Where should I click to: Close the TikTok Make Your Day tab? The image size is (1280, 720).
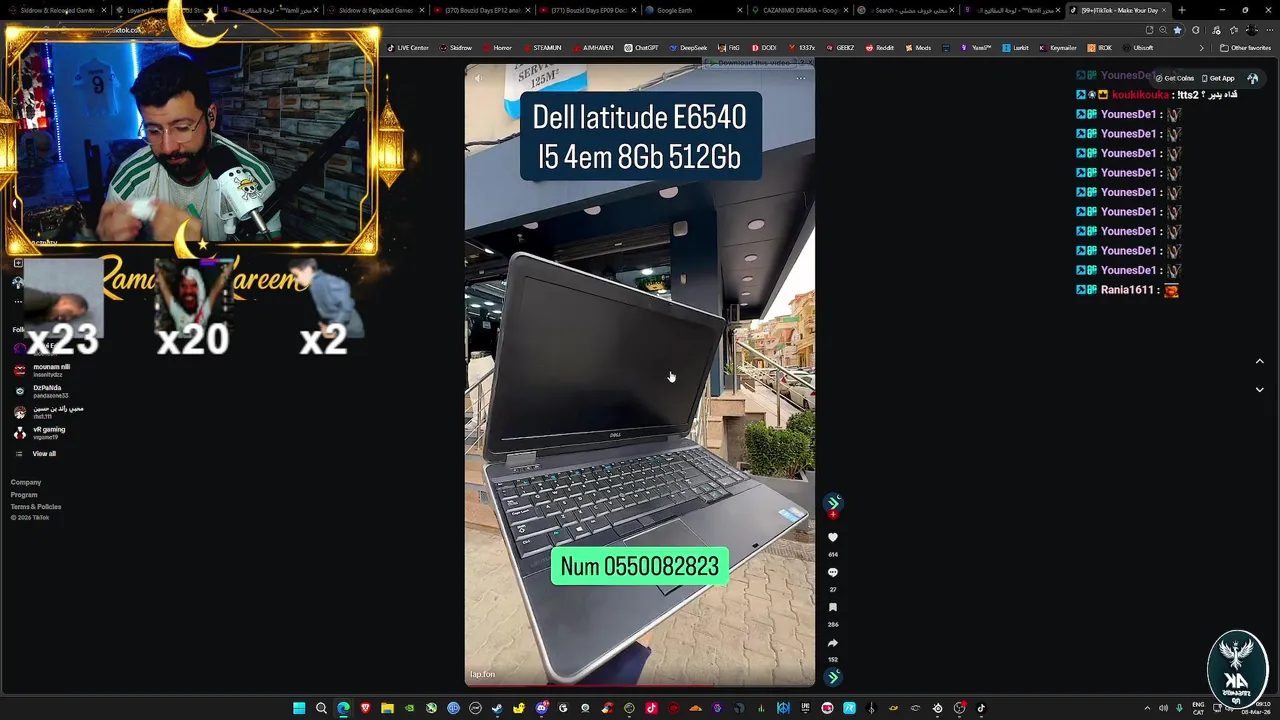tap(1164, 10)
